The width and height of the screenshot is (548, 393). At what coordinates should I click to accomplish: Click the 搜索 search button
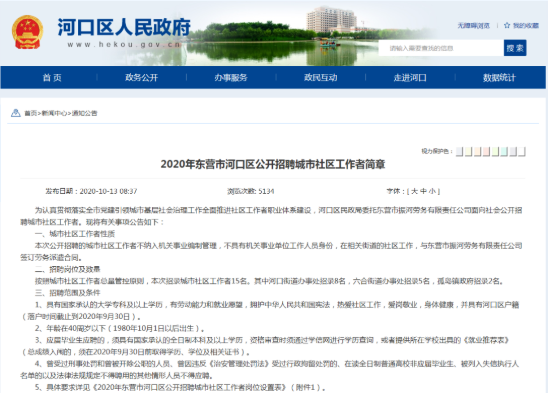tap(515, 48)
